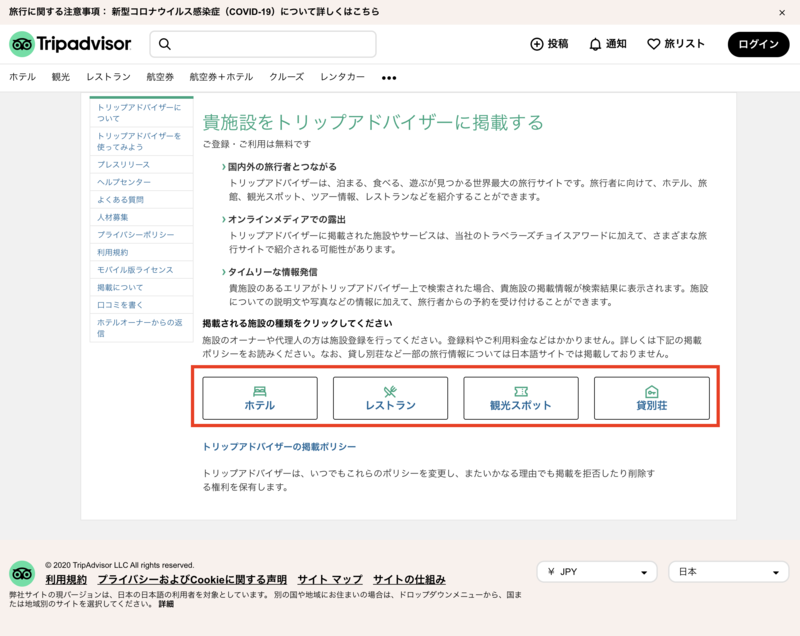Image resolution: width=800 pixels, height=636 pixels.
Task: Click the heart 旅リスト icon
Action: coord(654,44)
